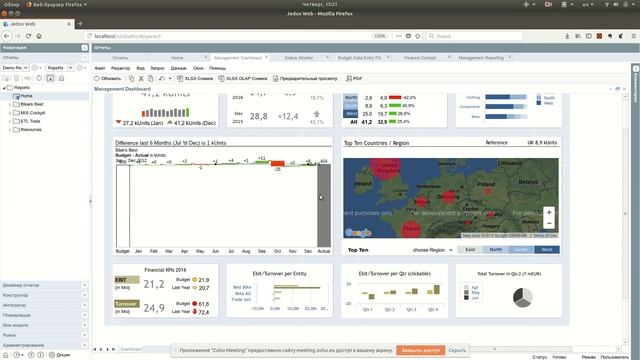Image resolution: width=640 pixels, height=360 pixels.
Task: Open the Ubuntu Обзор activities overview
Action: (11, 4)
